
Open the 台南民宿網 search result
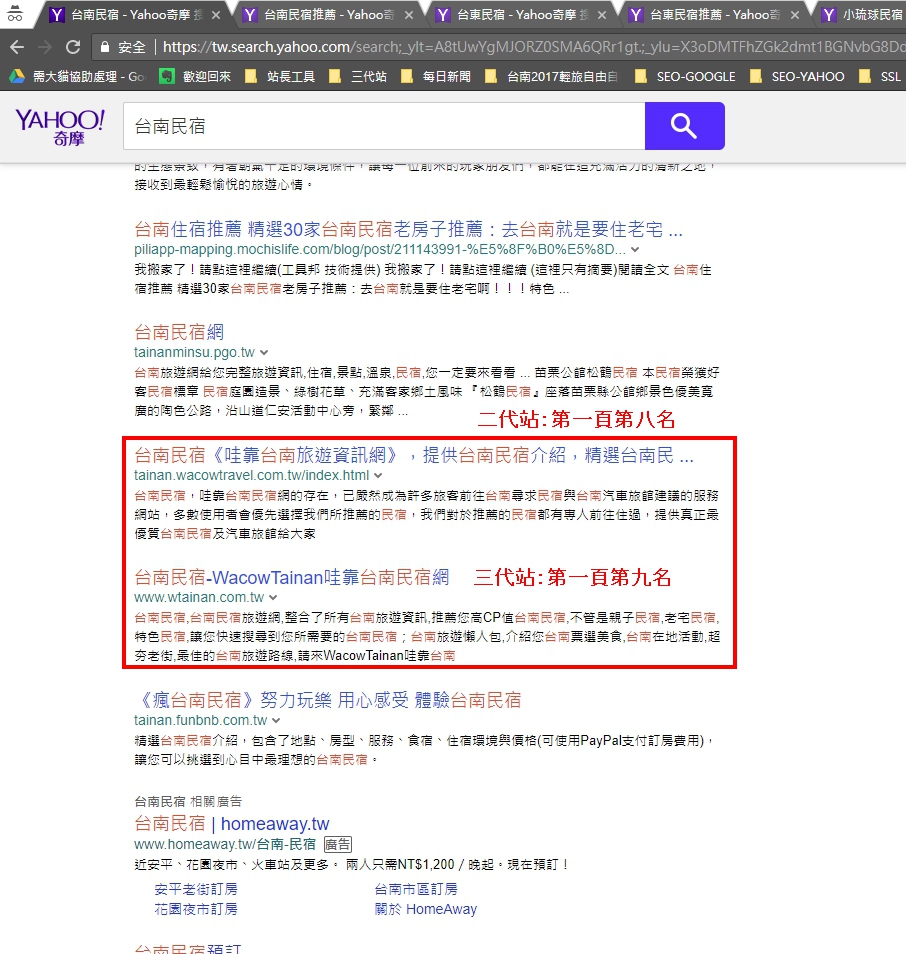[x=179, y=332]
